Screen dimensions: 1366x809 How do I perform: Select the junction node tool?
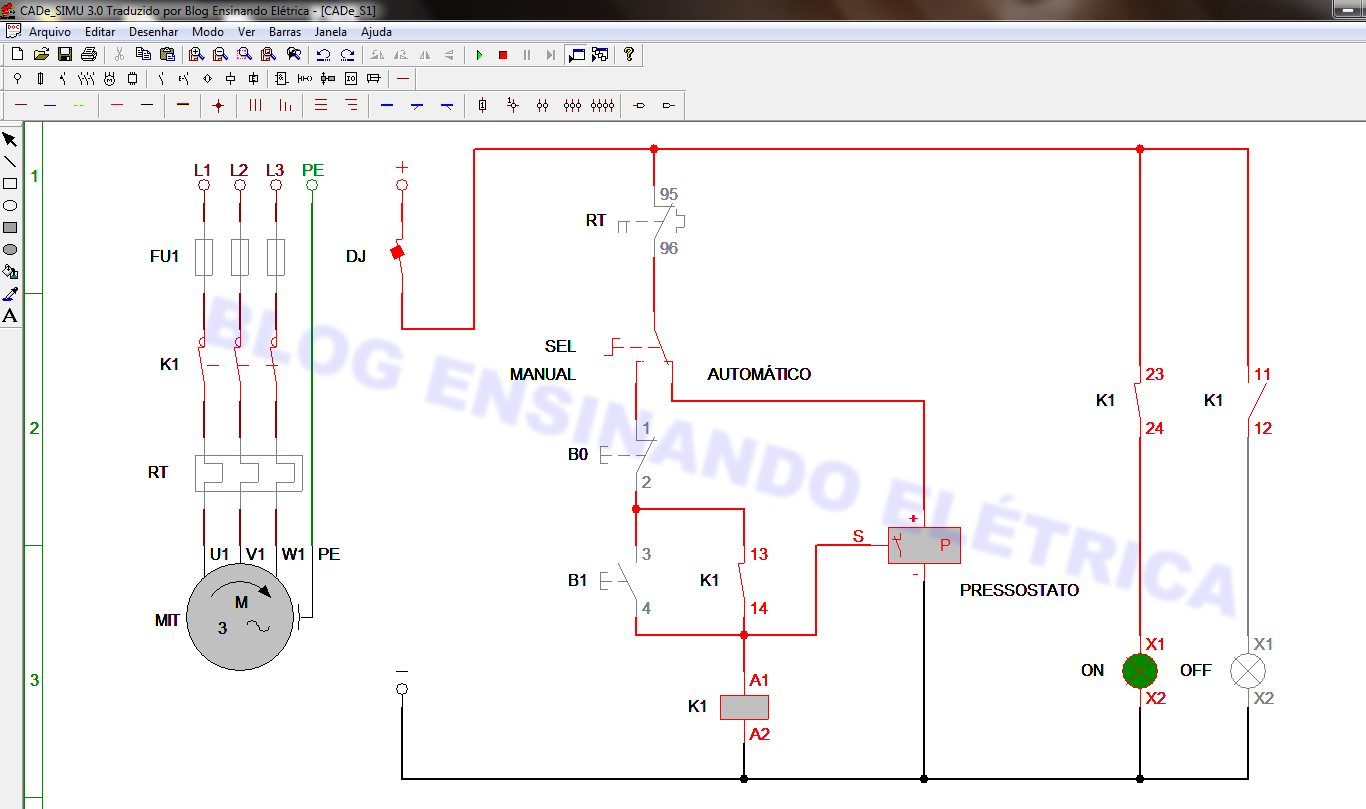[218, 105]
